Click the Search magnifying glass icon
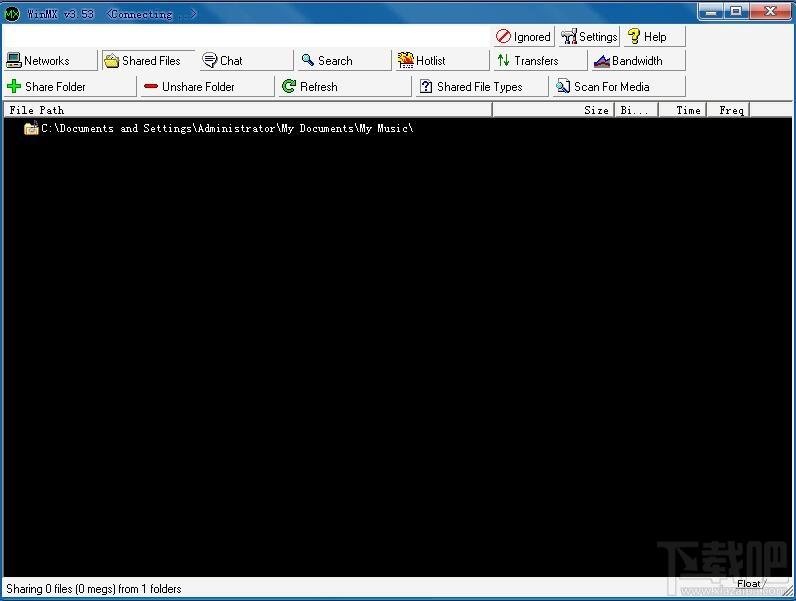Viewport: 796px width, 601px height. pyautogui.click(x=308, y=60)
